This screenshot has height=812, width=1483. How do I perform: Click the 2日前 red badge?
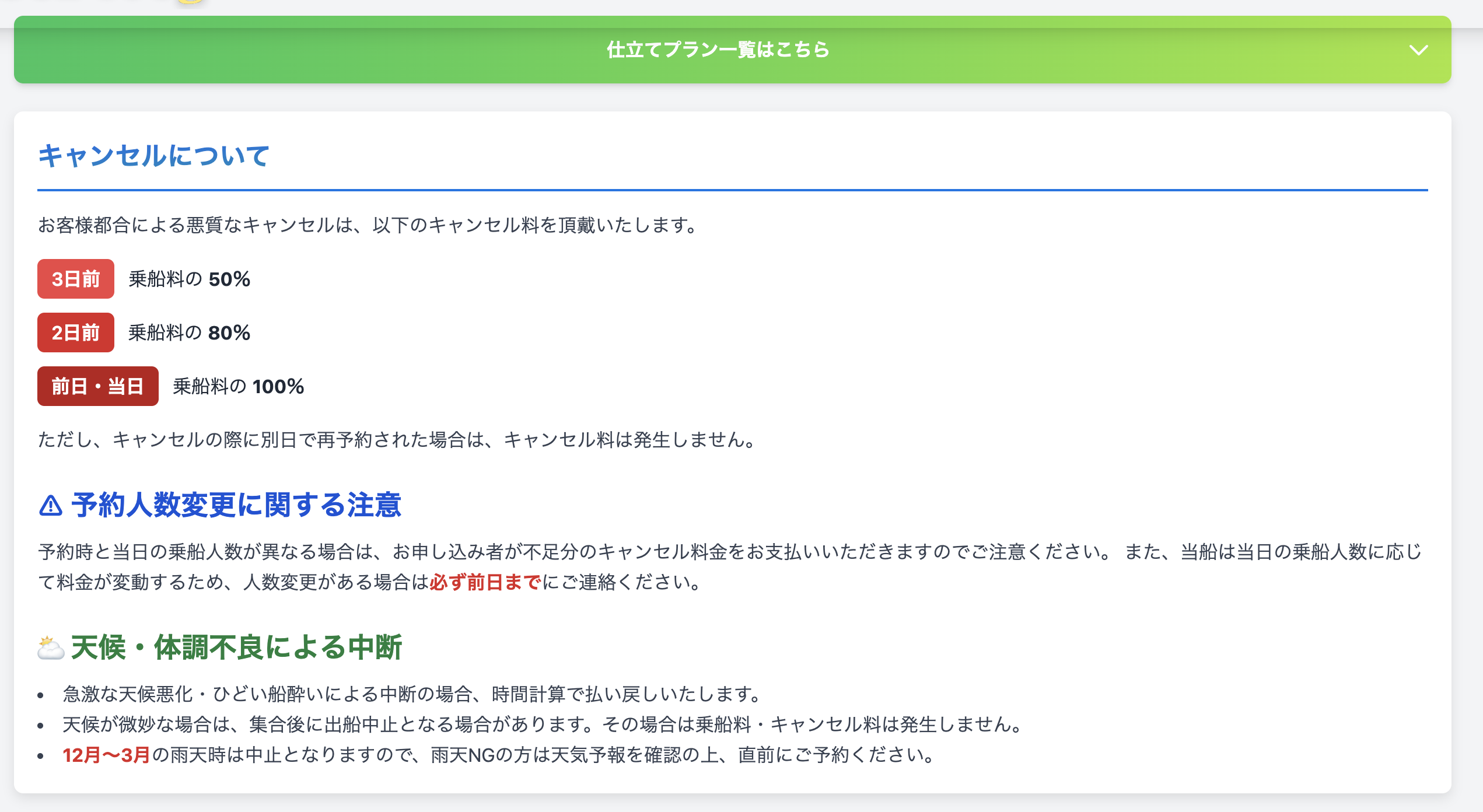(76, 332)
